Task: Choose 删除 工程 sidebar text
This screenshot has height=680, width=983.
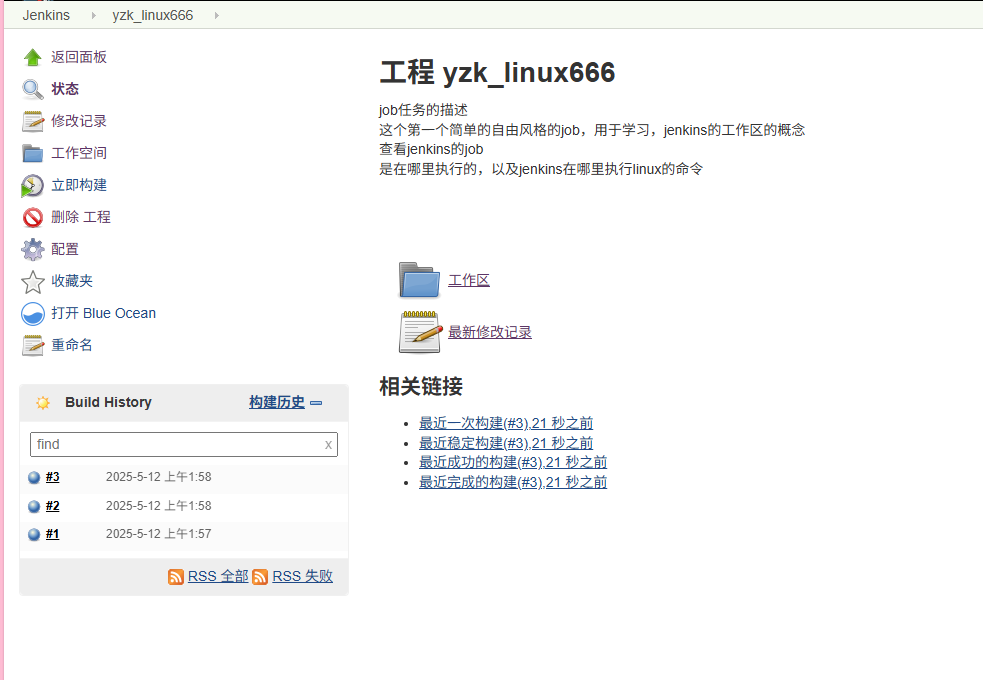Action: (81, 217)
